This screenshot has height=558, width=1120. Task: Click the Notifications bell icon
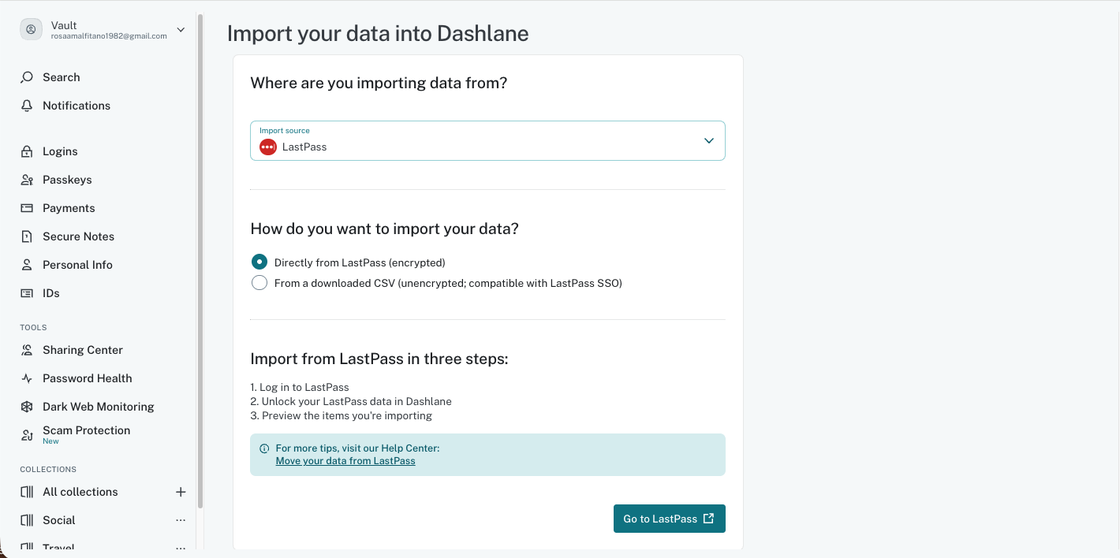(27, 106)
